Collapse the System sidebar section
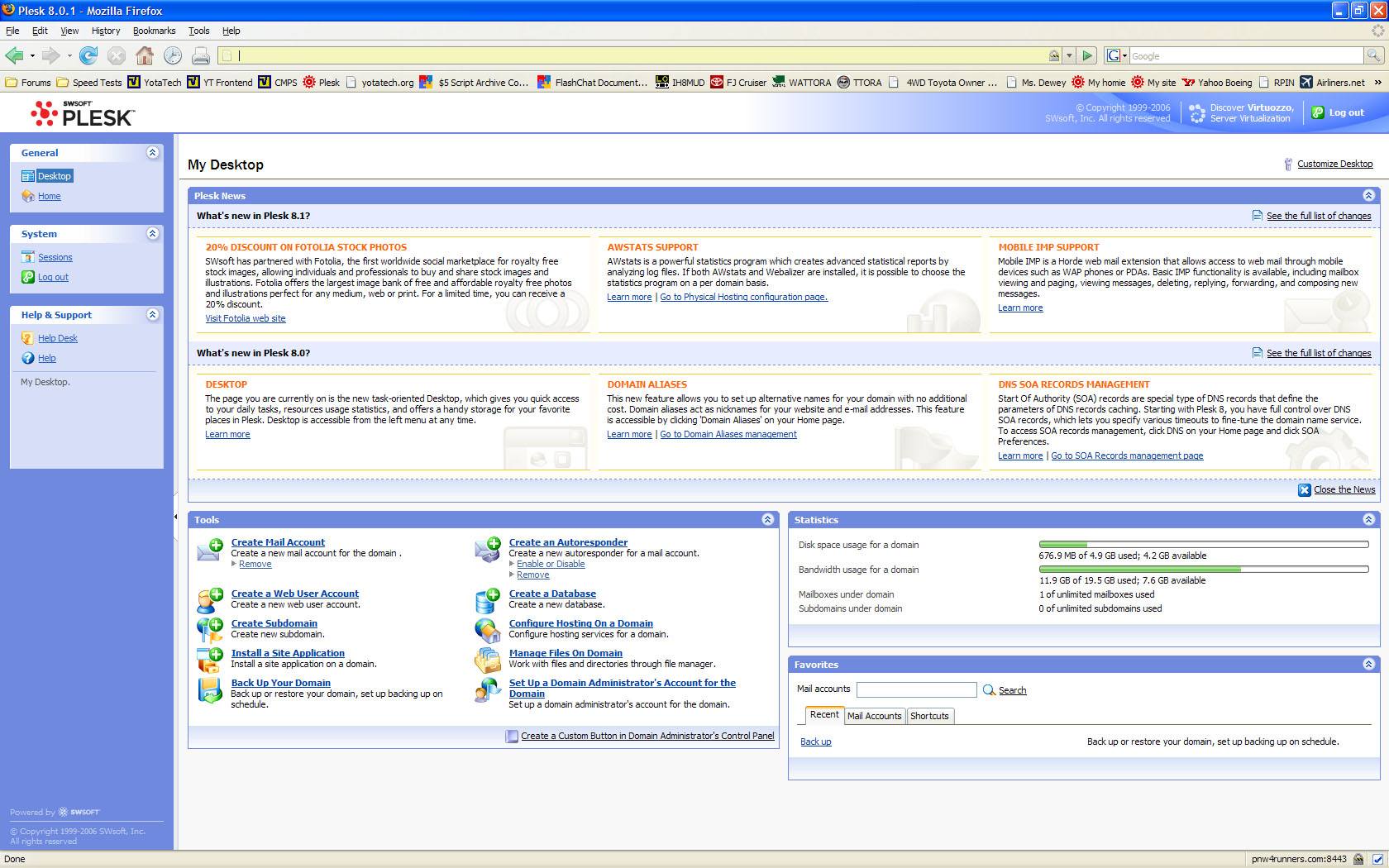Screen dimensions: 1389x868 (x=152, y=233)
